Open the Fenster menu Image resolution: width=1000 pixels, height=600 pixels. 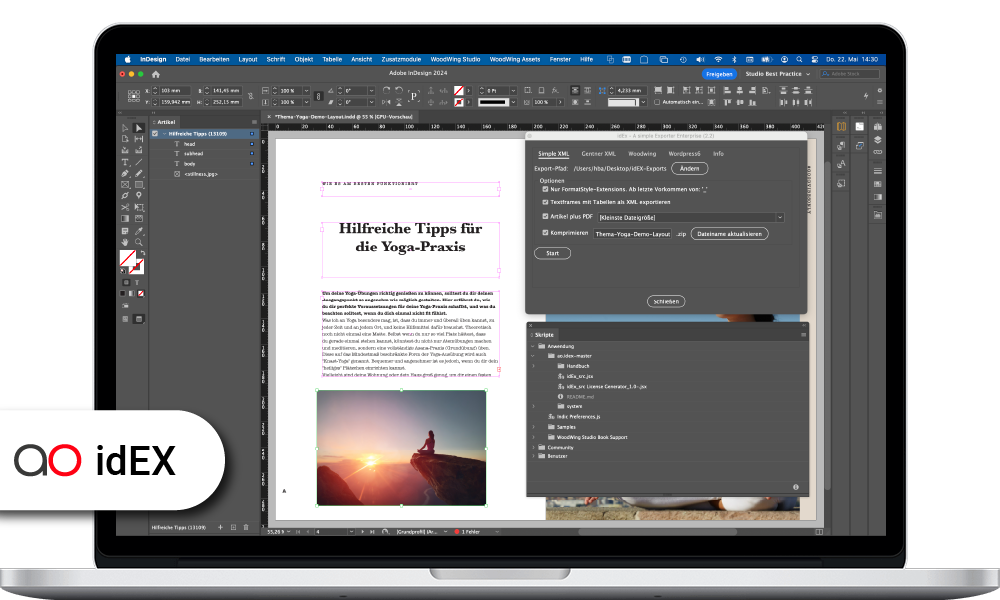click(560, 59)
